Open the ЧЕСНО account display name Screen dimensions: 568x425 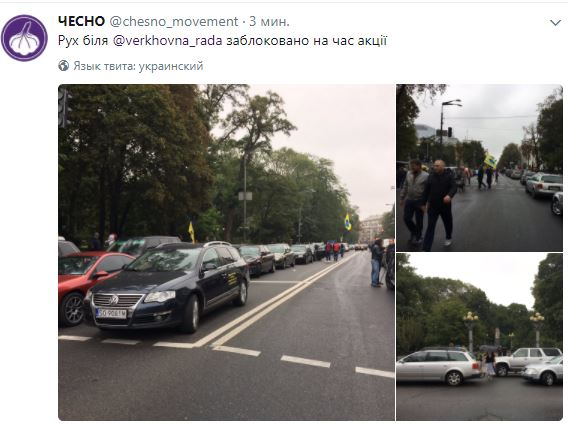[82, 21]
